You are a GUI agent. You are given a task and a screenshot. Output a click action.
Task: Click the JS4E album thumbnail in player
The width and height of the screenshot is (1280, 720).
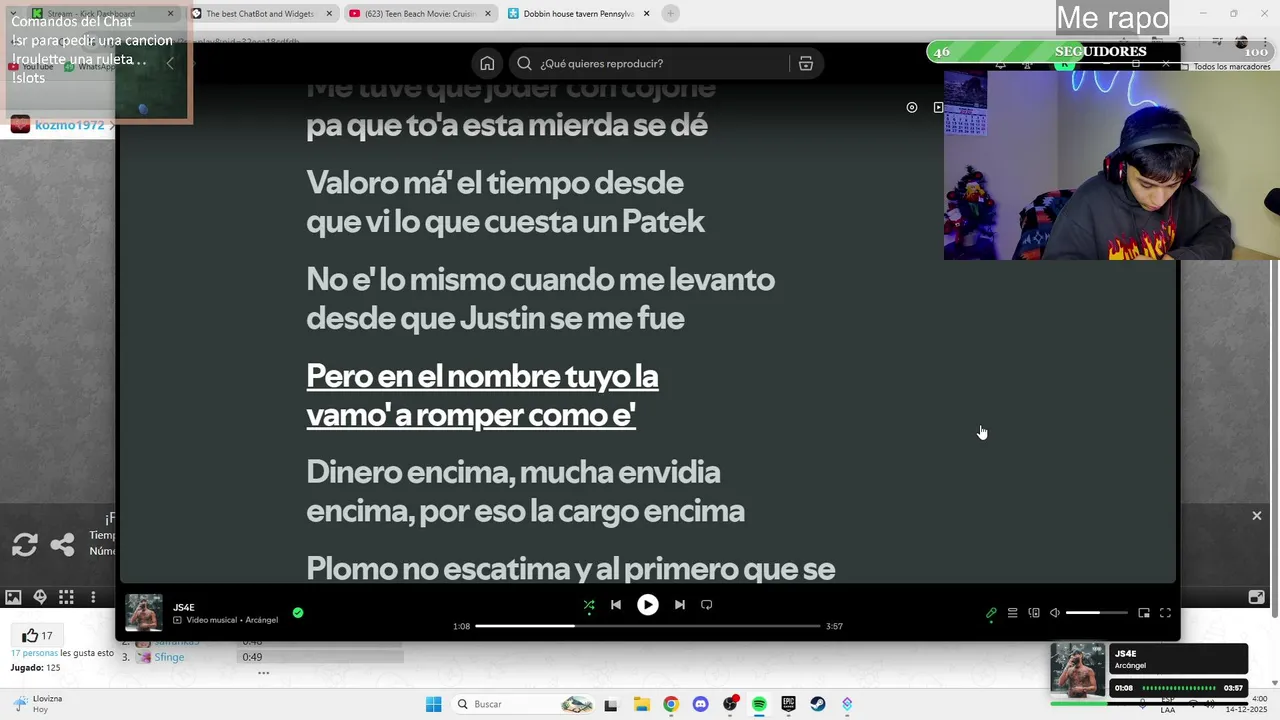(144, 613)
